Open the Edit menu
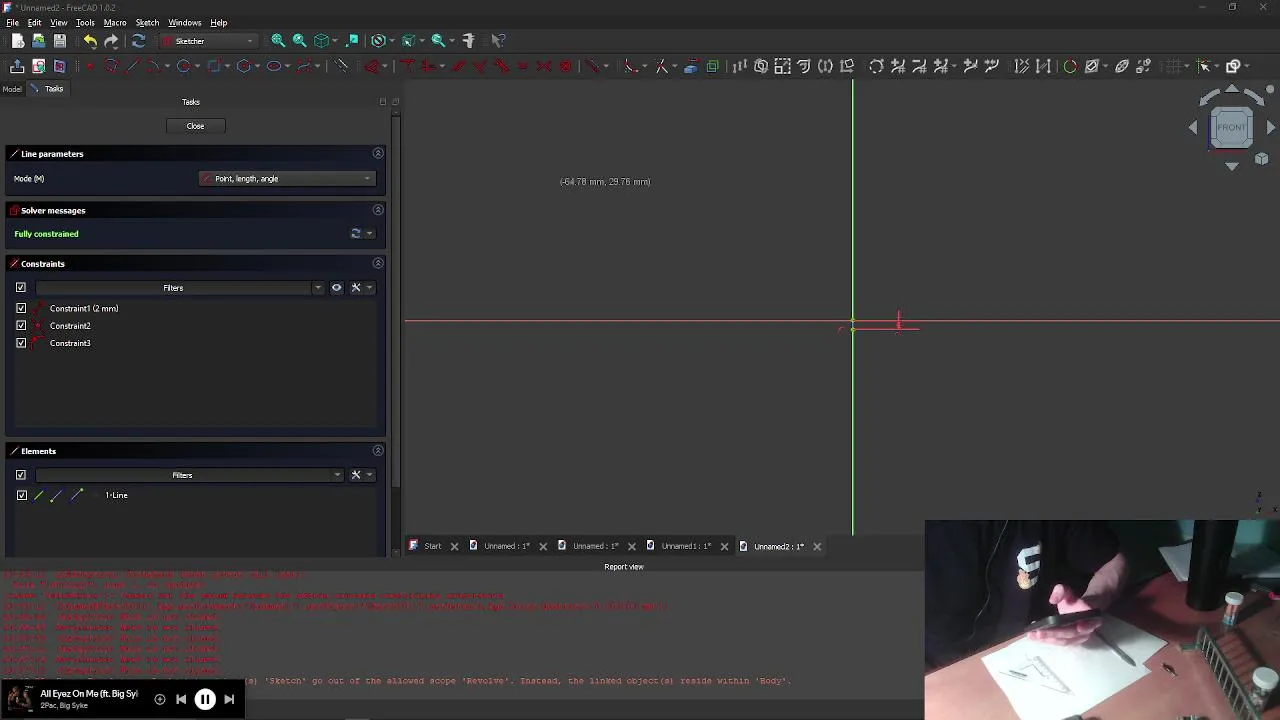This screenshot has width=1280, height=720. (34, 22)
